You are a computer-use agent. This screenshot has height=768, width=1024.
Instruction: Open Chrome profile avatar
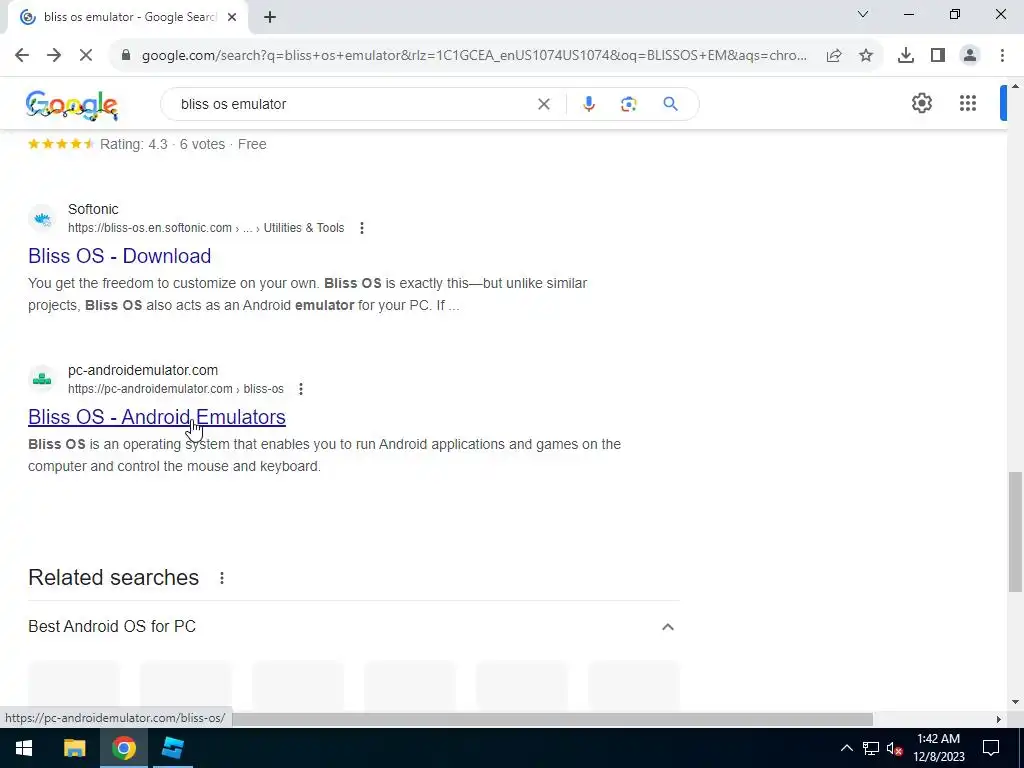[x=970, y=56]
